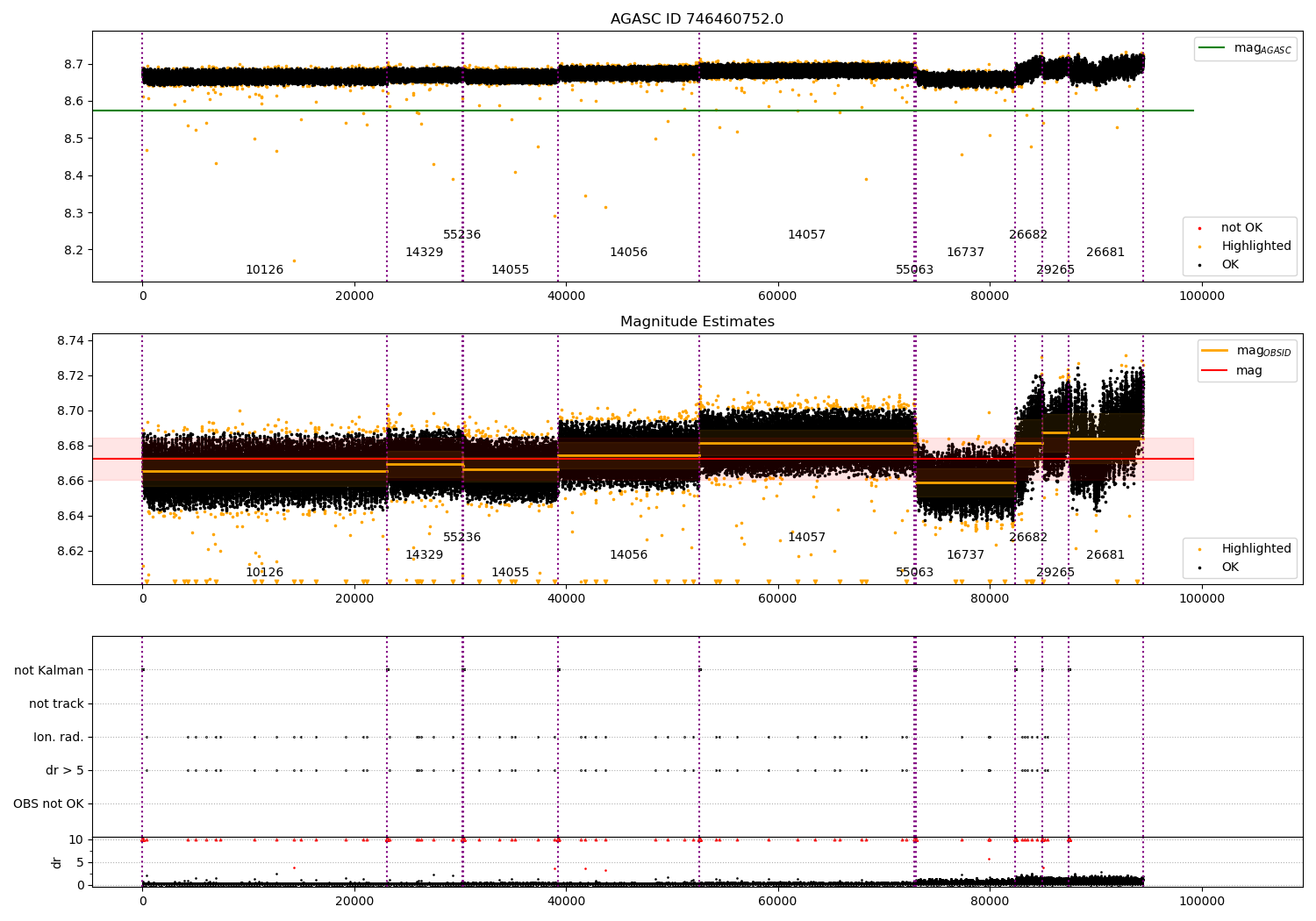1316x921 pixels.
Task: Click obsid label 14055 in Magnitude Estimates plot
Action: (510, 573)
